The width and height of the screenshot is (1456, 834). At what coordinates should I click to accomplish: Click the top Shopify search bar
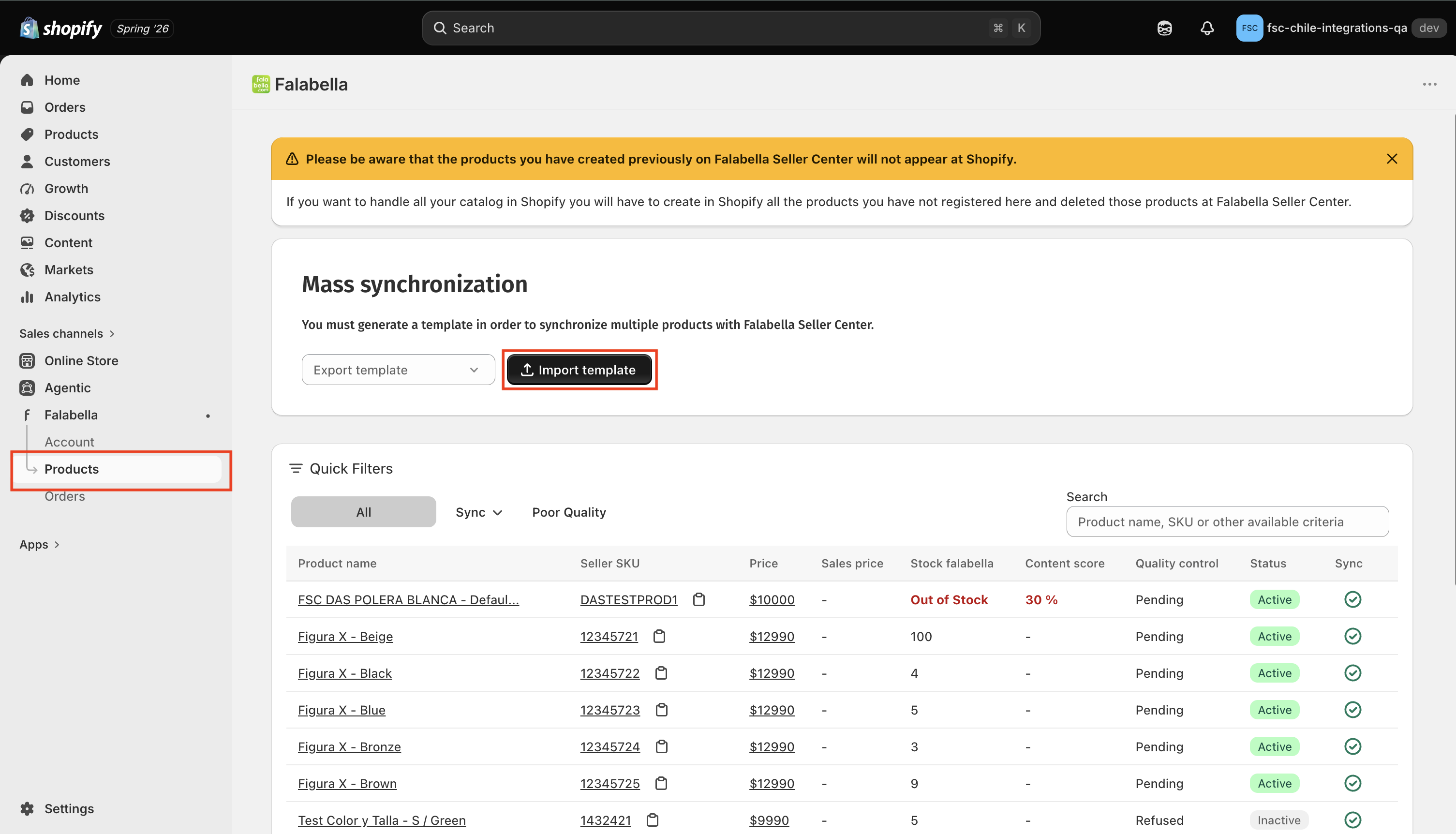pos(731,28)
